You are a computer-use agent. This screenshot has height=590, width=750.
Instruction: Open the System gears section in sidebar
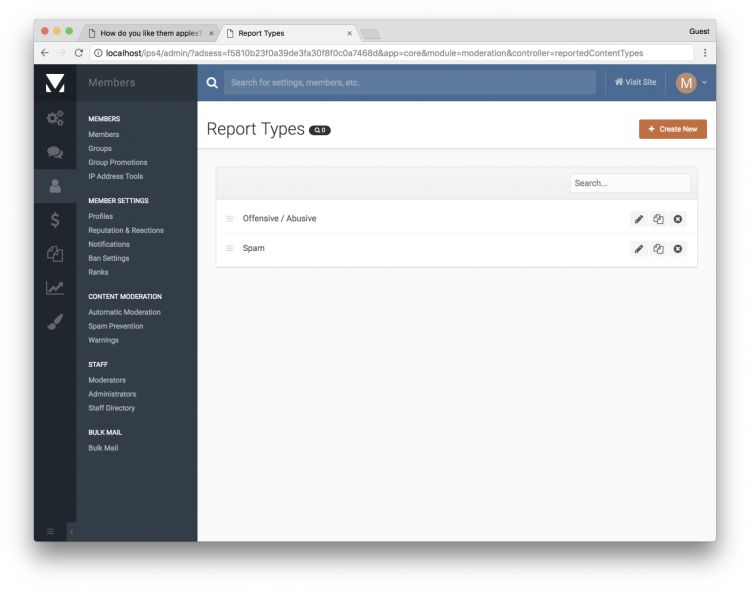point(55,118)
